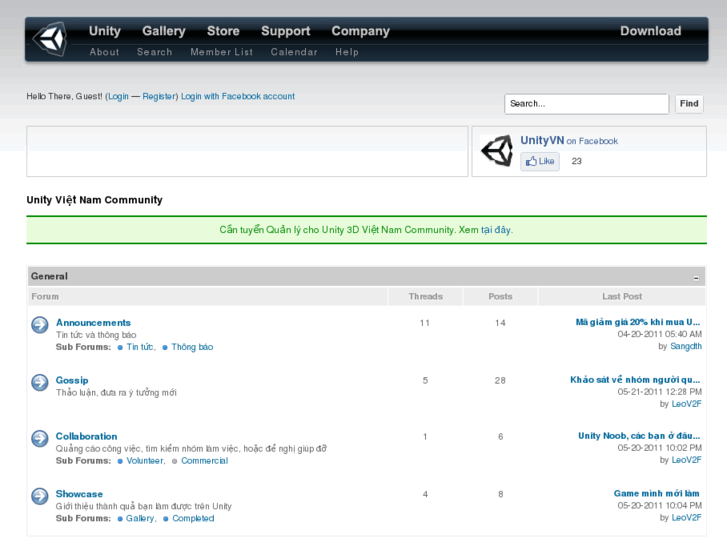The height and width of the screenshot is (545, 727).
Task: Open the Gossip forum
Action: click(x=72, y=380)
